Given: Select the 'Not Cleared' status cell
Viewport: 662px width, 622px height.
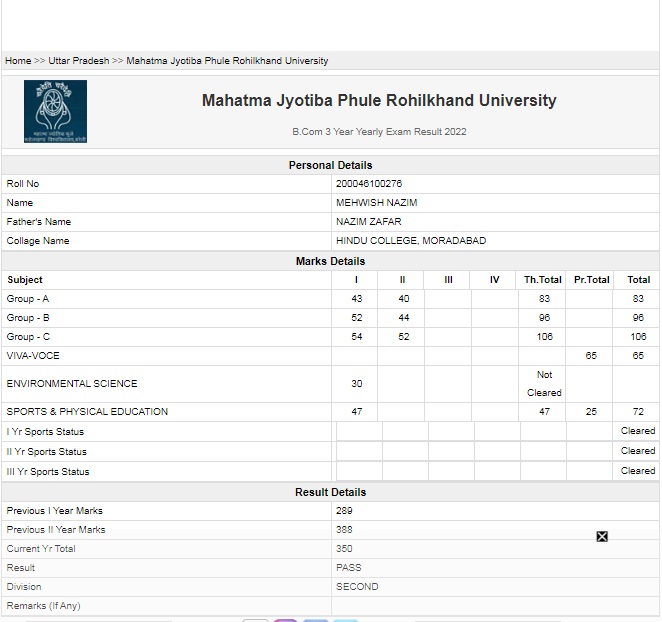Looking at the screenshot, I should (544, 383).
